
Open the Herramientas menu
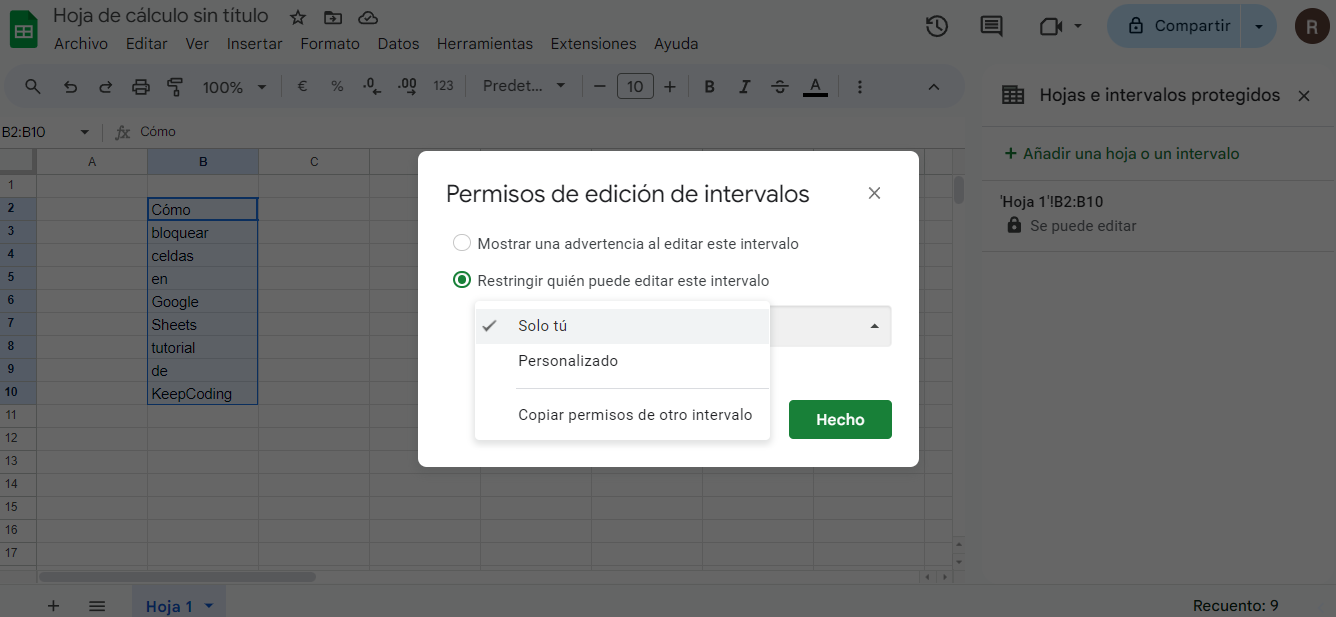coord(485,44)
